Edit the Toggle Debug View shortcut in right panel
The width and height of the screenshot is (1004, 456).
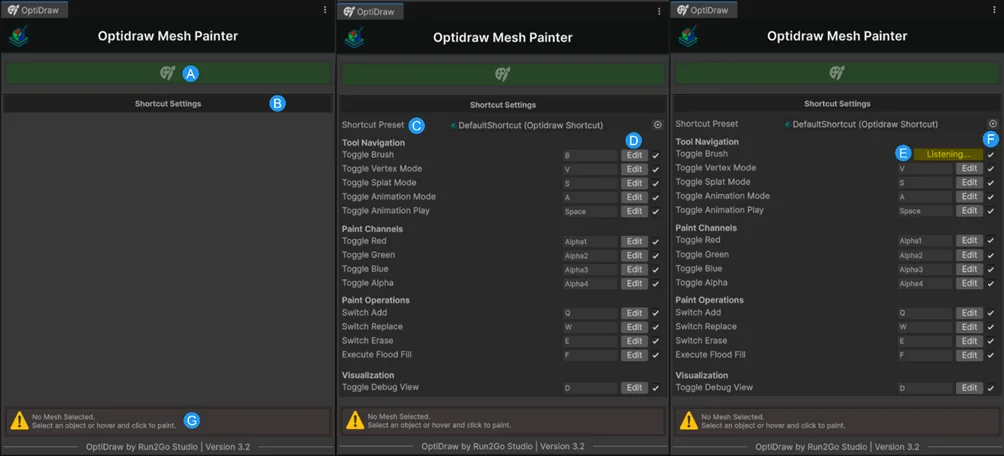tap(969, 387)
